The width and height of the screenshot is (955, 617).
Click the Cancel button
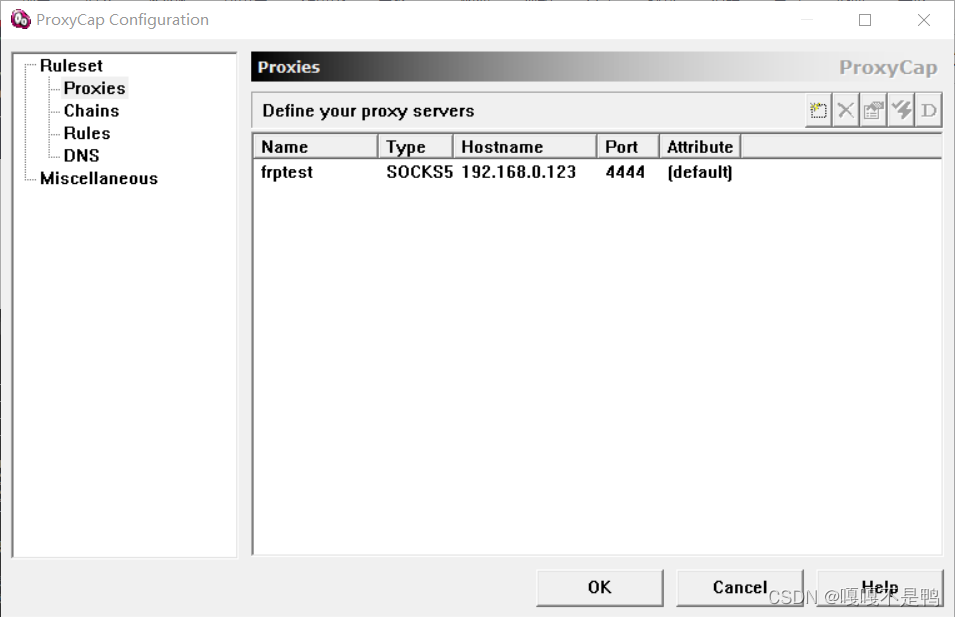tap(740, 588)
